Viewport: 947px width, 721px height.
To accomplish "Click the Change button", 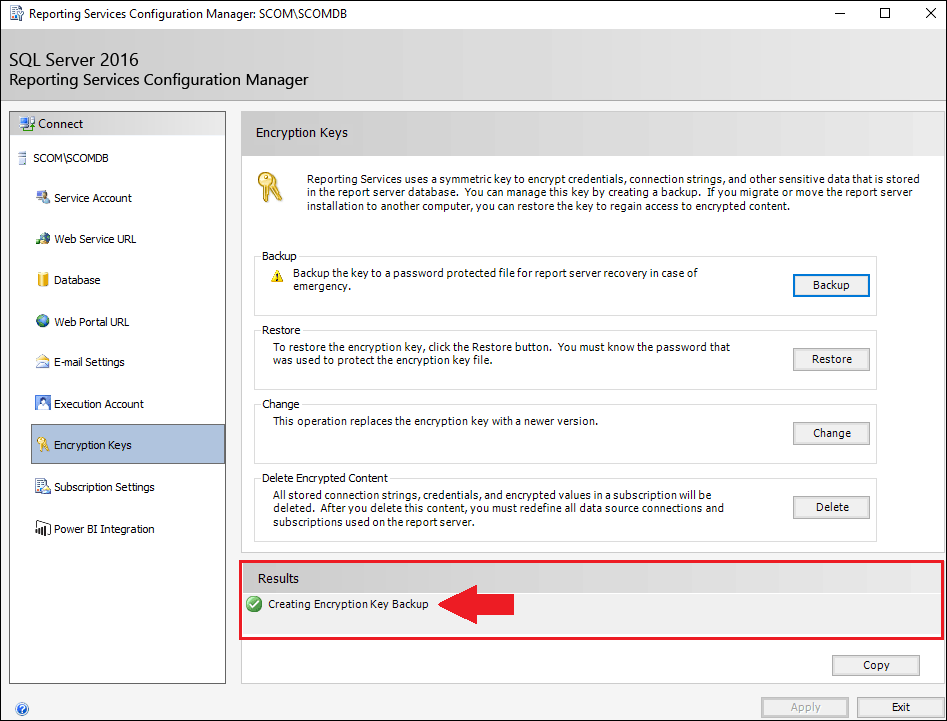I will (x=831, y=434).
